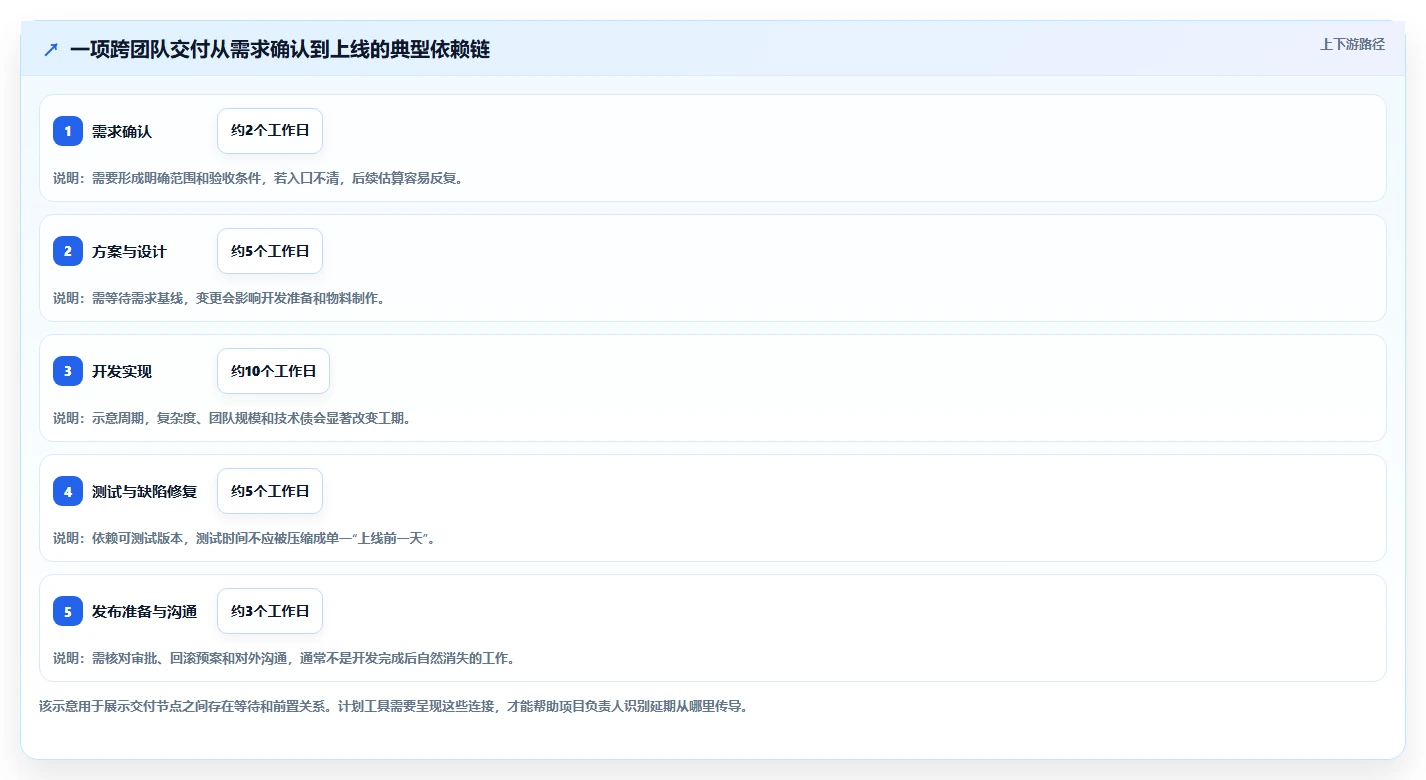Click the 约2个工作日 duration pill
Image resolution: width=1426 pixels, height=780 pixels.
pyautogui.click(x=270, y=131)
